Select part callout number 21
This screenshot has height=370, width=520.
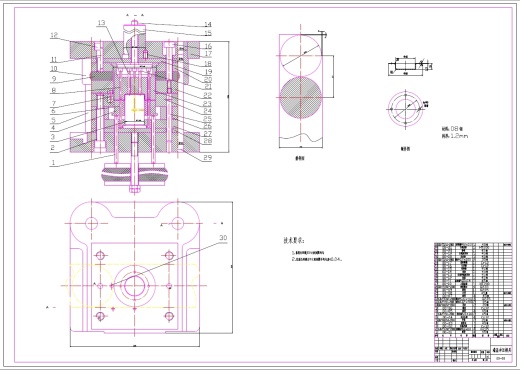[x=208, y=87]
